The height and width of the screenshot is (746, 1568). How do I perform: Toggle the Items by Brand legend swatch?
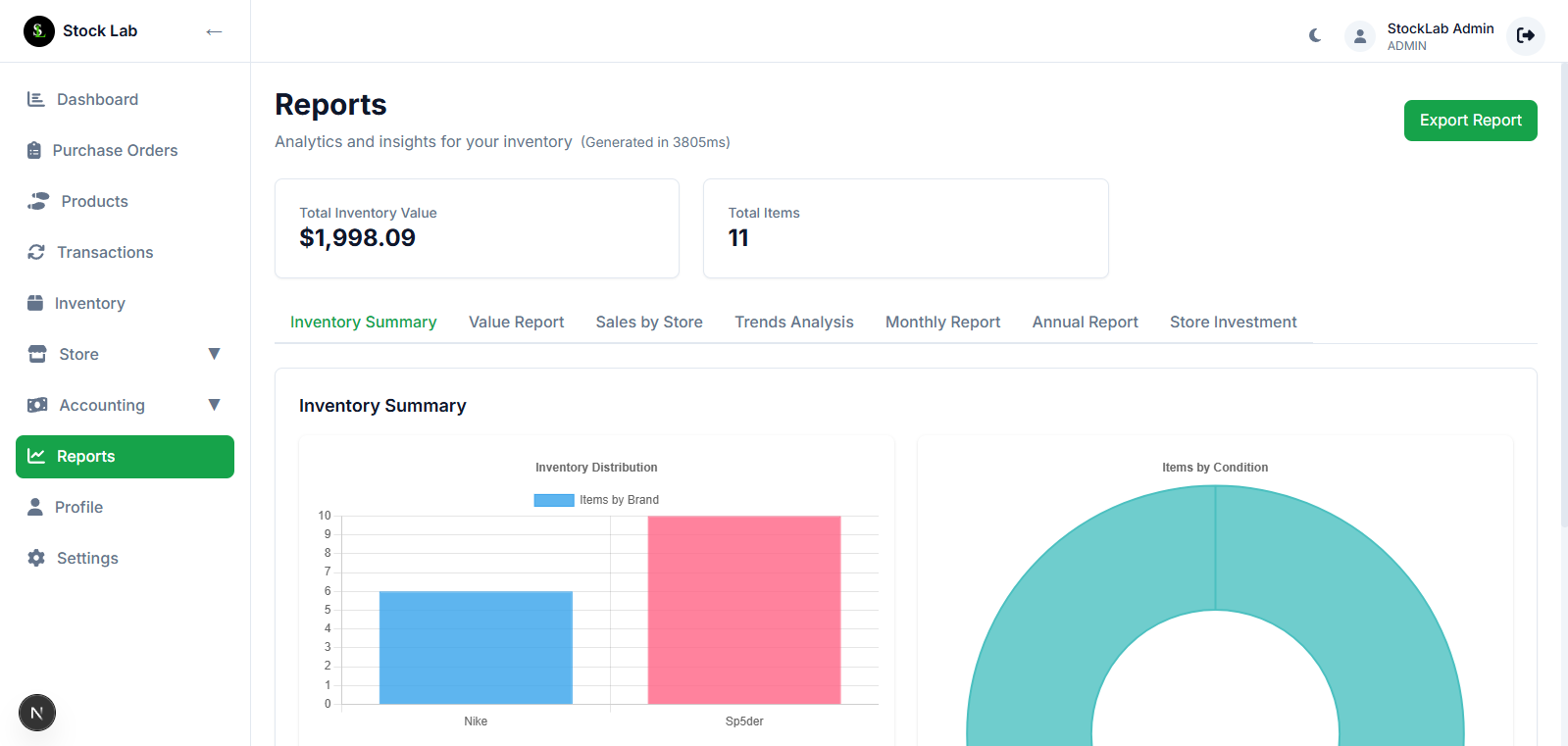point(554,500)
